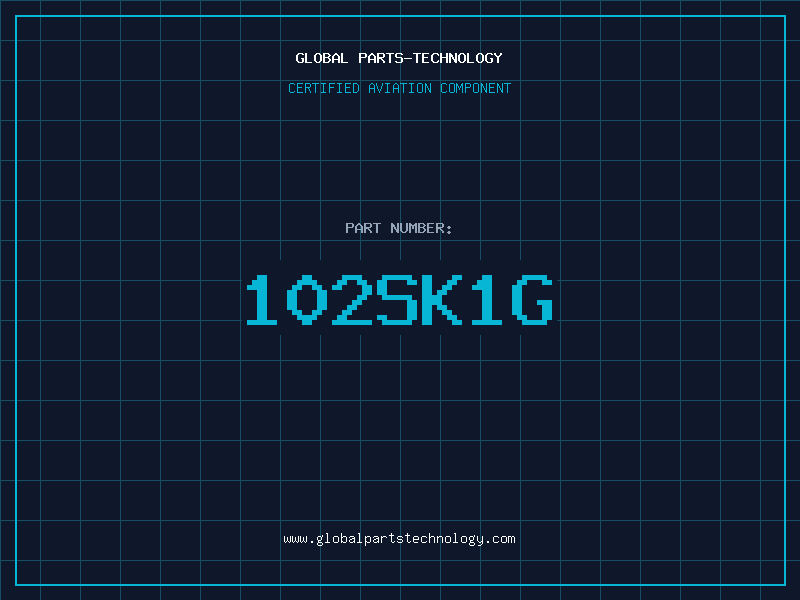Select the 'CERTIFIED AVIATION COMPONENT' subtitle

pos(399,88)
